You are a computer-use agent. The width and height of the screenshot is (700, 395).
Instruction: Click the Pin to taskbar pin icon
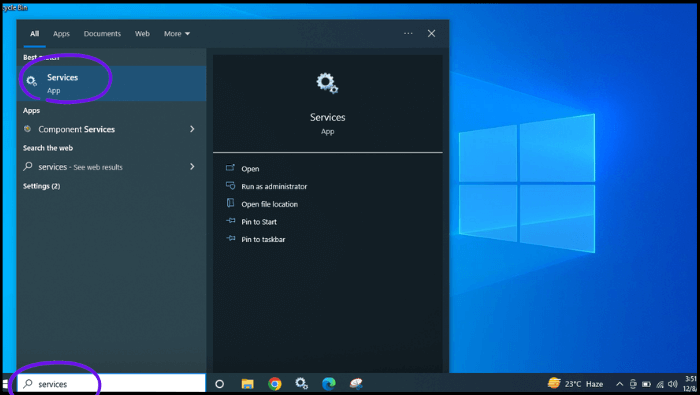[x=231, y=238]
